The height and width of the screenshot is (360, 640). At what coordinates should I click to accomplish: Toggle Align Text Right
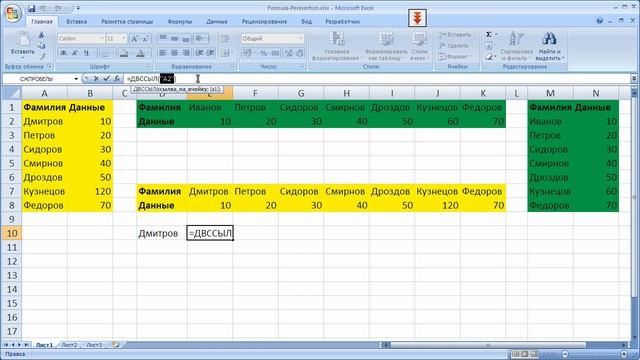[186, 53]
